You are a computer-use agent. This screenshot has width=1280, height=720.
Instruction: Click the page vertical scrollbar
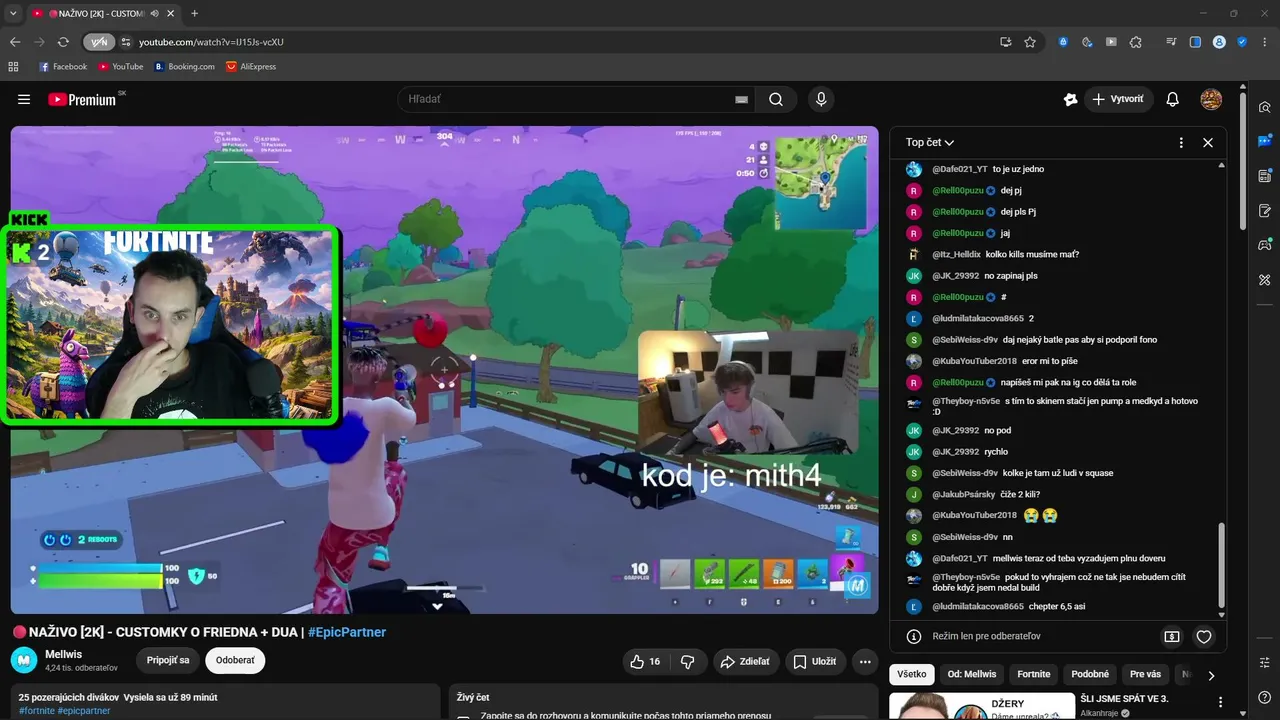1243,160
